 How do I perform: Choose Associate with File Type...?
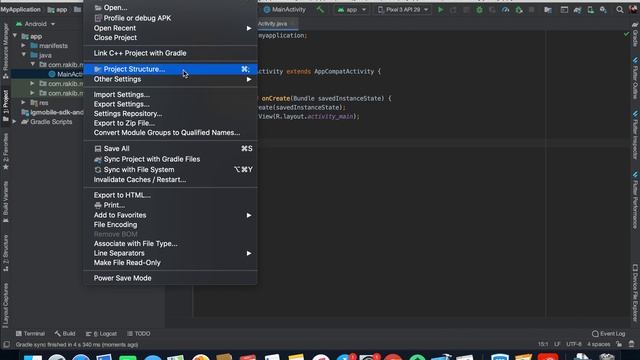(x=171, y=244)
